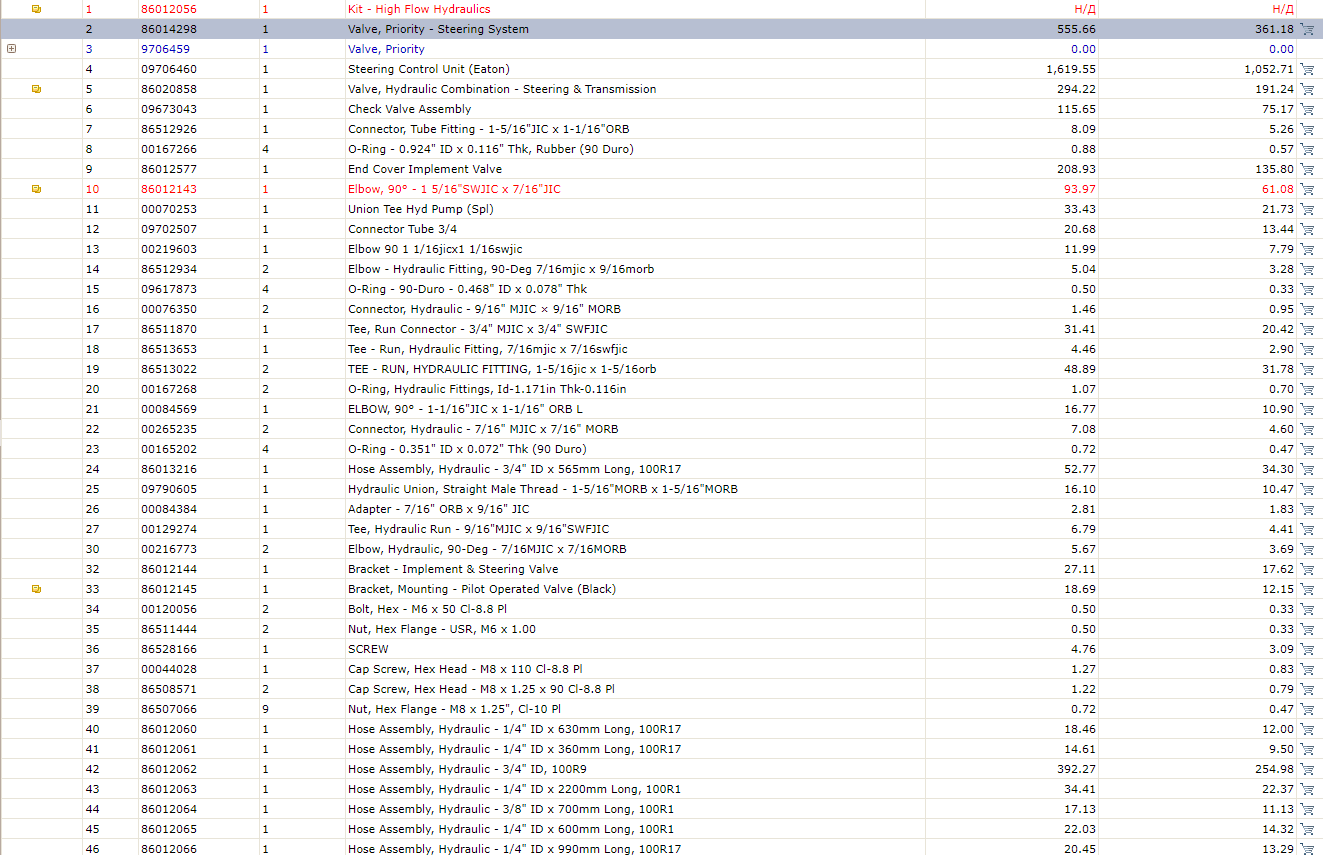Click cart icon for Adapter 7/16" ORB
1323x855 pixels.
click(1307, 509)
